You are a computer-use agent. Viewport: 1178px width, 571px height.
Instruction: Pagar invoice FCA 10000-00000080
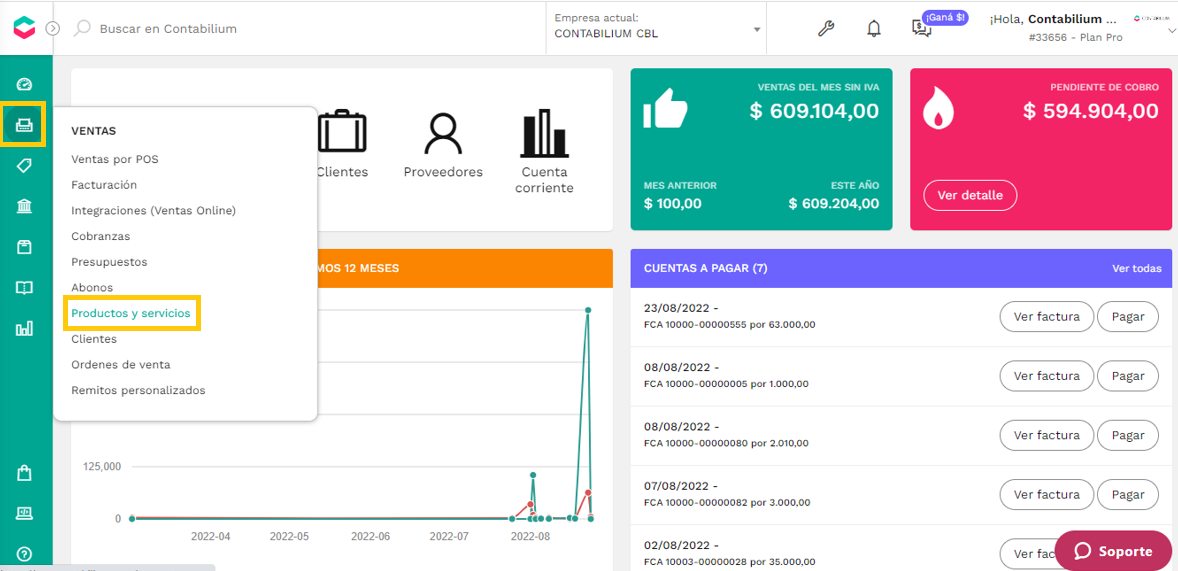click(x=1128, y=435)
